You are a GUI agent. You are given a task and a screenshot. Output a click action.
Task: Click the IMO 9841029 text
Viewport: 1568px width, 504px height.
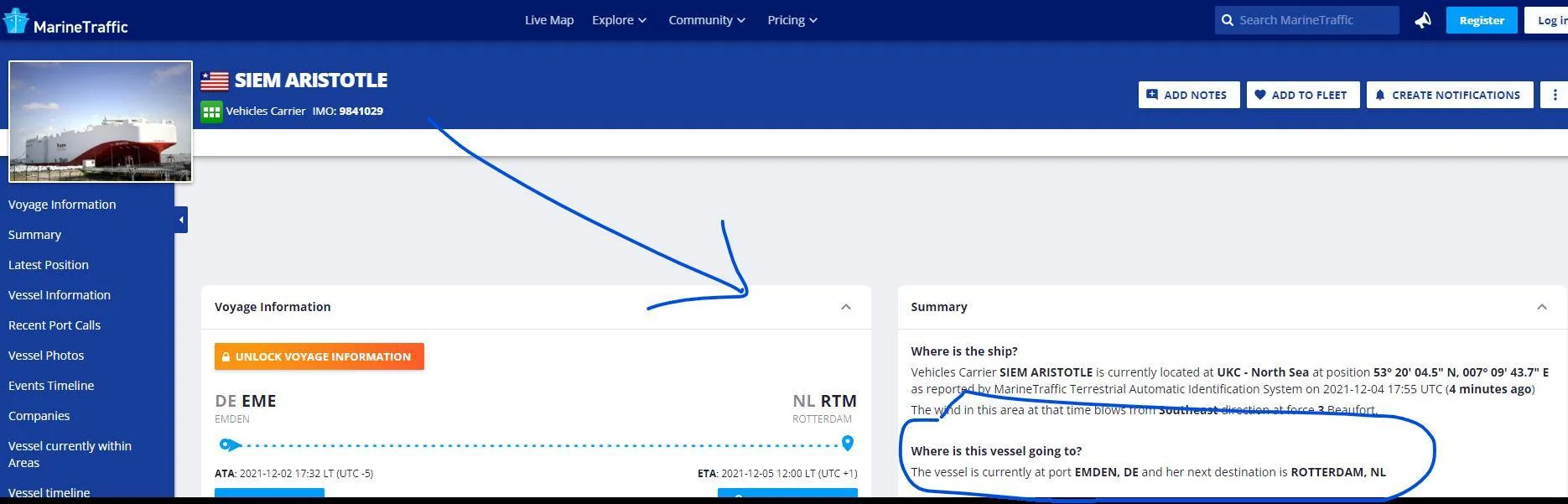click(348, 111)
